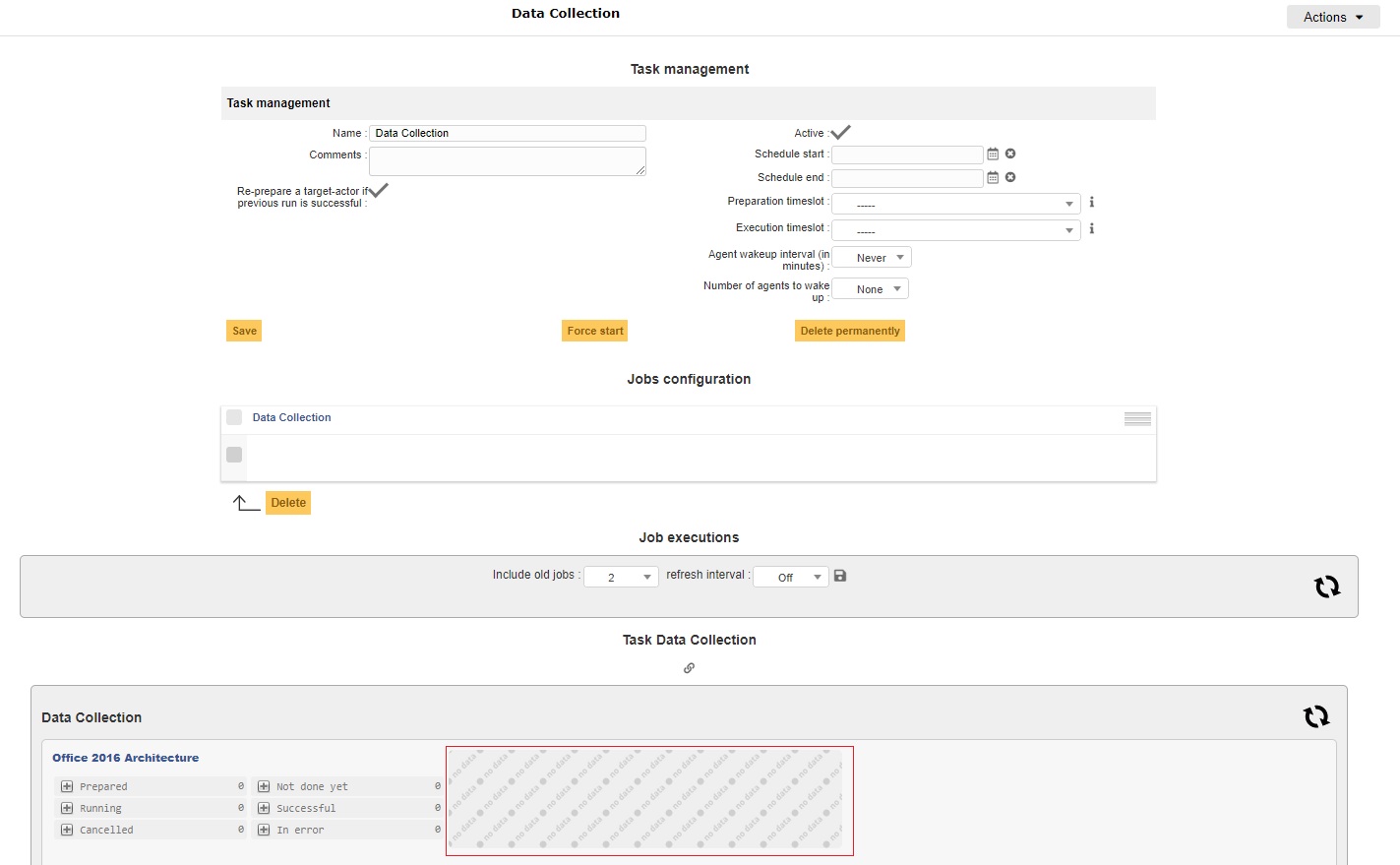Viewport: 1400px width, 865px height.
Task: Open the Include old jobs dropdown
Action: [621, 576]
